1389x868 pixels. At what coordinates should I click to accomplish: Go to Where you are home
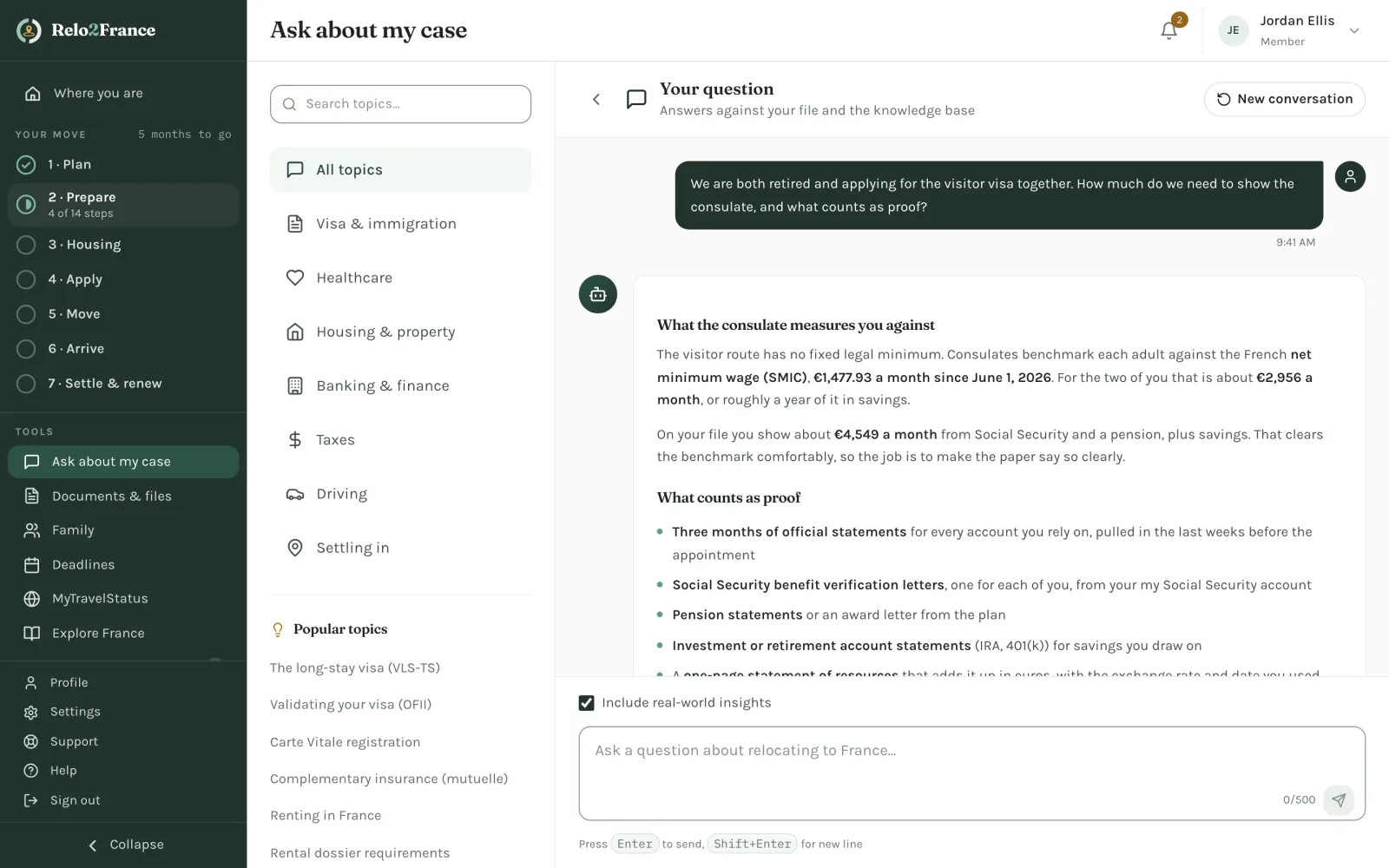click(x=123, y=93)
